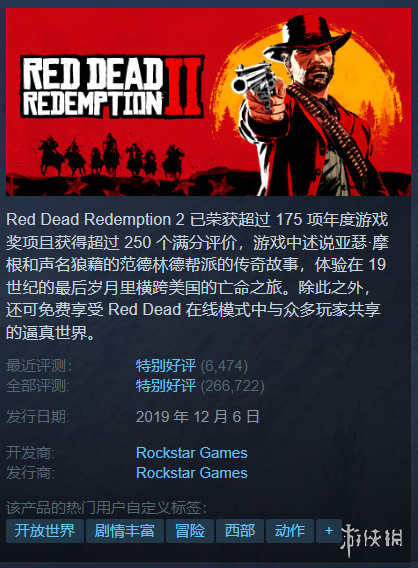Click the 游侠网 watermark logo

[372, 539]
